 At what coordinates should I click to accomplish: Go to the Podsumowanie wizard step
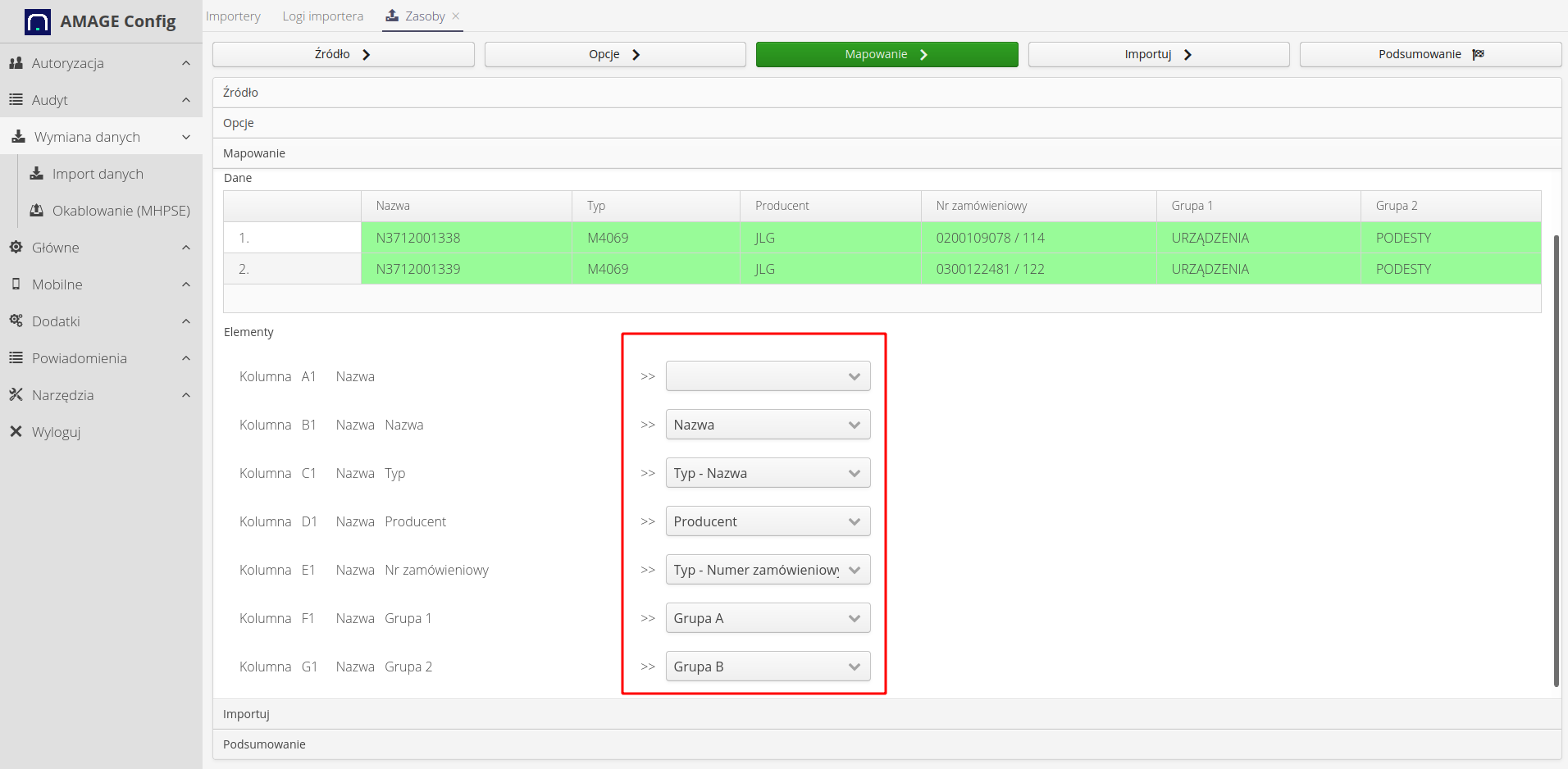click(1429, 54)
